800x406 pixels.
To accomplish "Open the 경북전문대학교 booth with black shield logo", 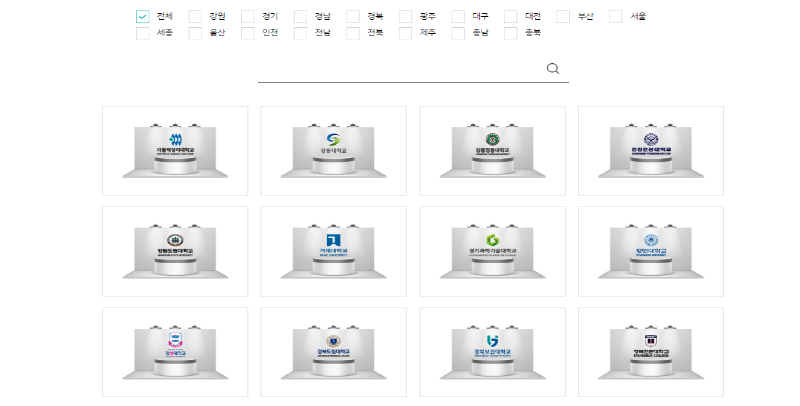I will point(650,352).
